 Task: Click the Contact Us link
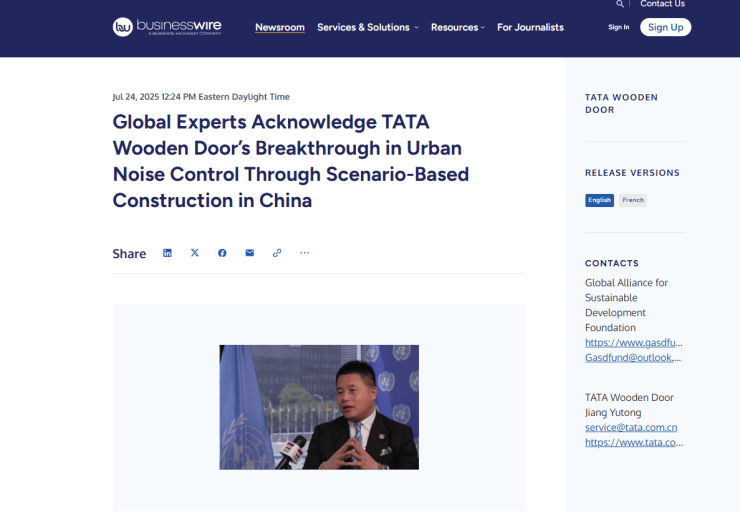663,4
